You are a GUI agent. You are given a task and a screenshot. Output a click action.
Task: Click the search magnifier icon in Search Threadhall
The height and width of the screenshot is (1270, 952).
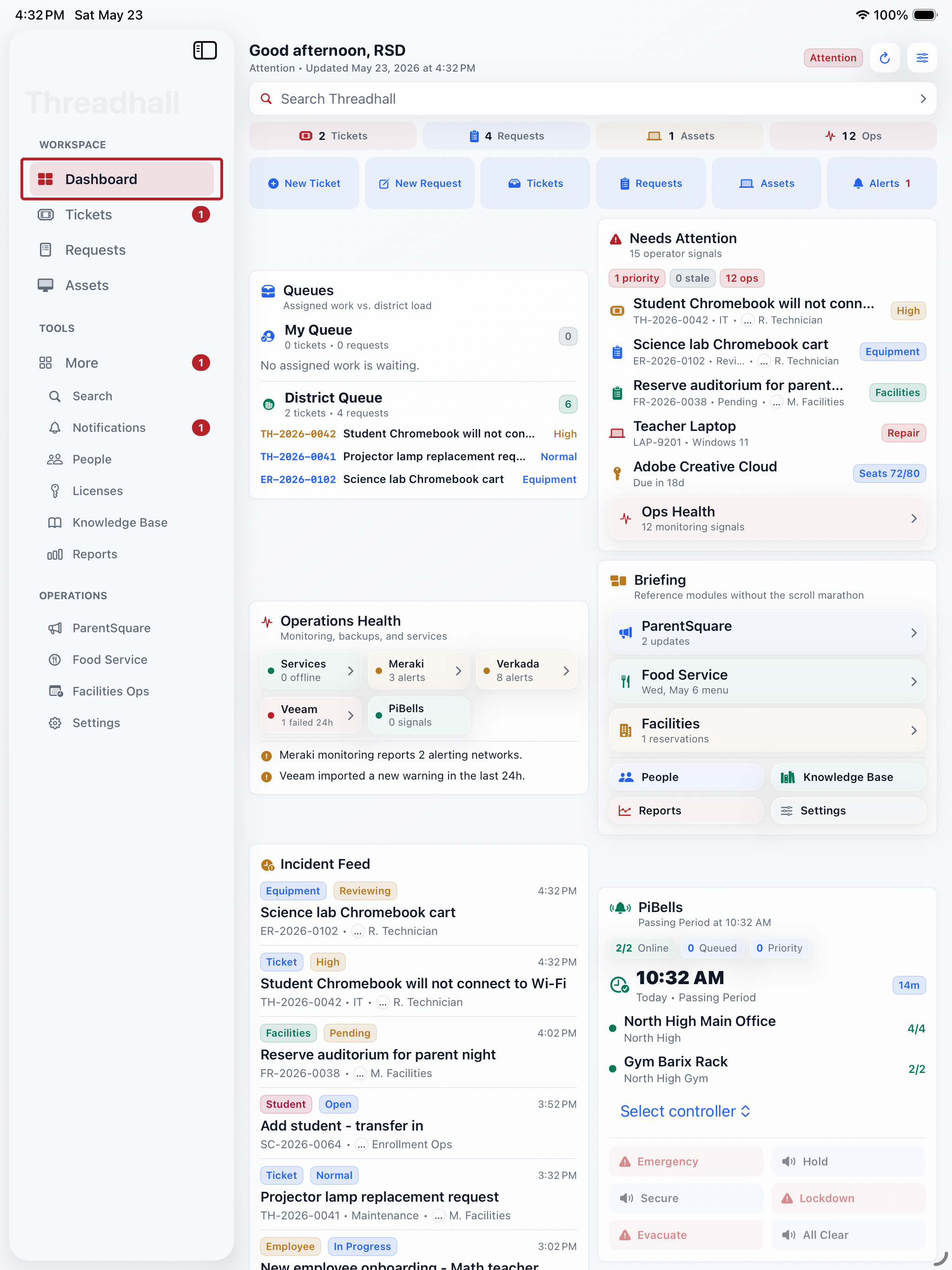click(x=266, y=99)
